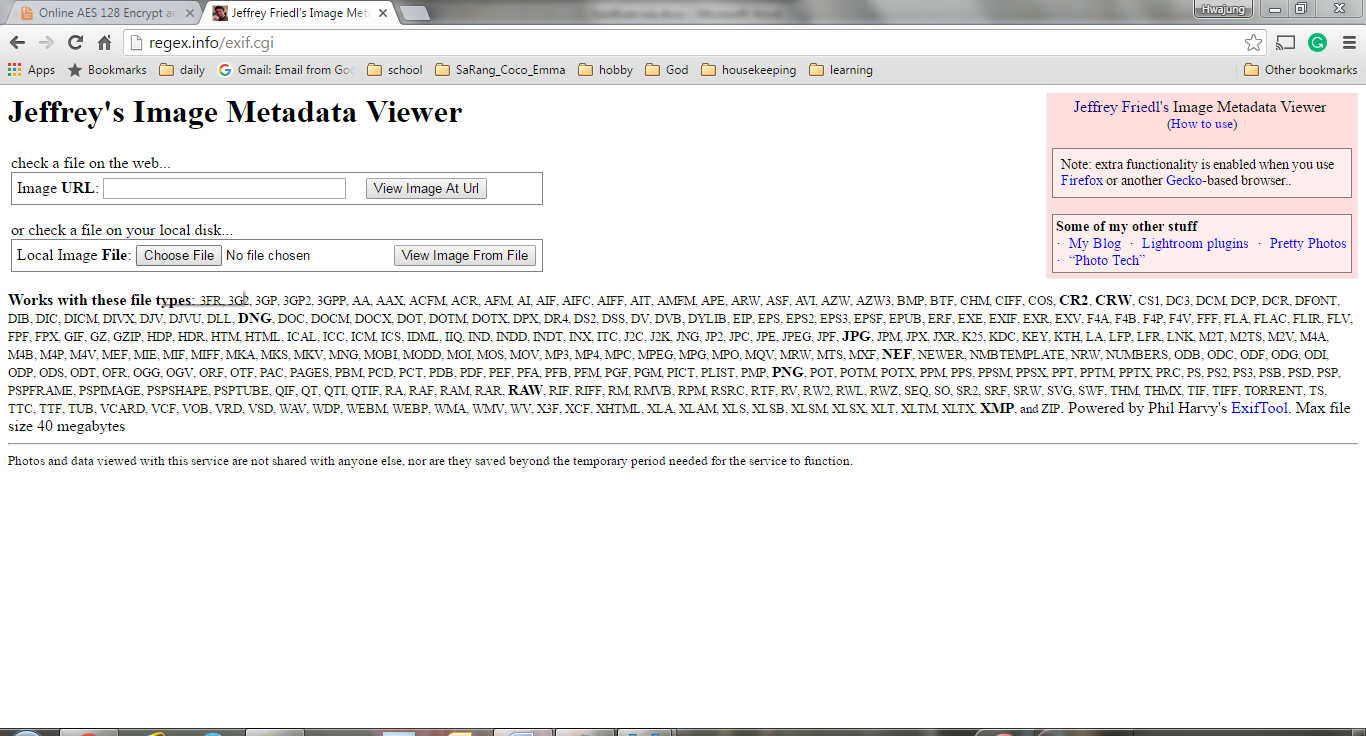Expand the God bookmarks folder

pyautogui.click(x=667, y=70)
